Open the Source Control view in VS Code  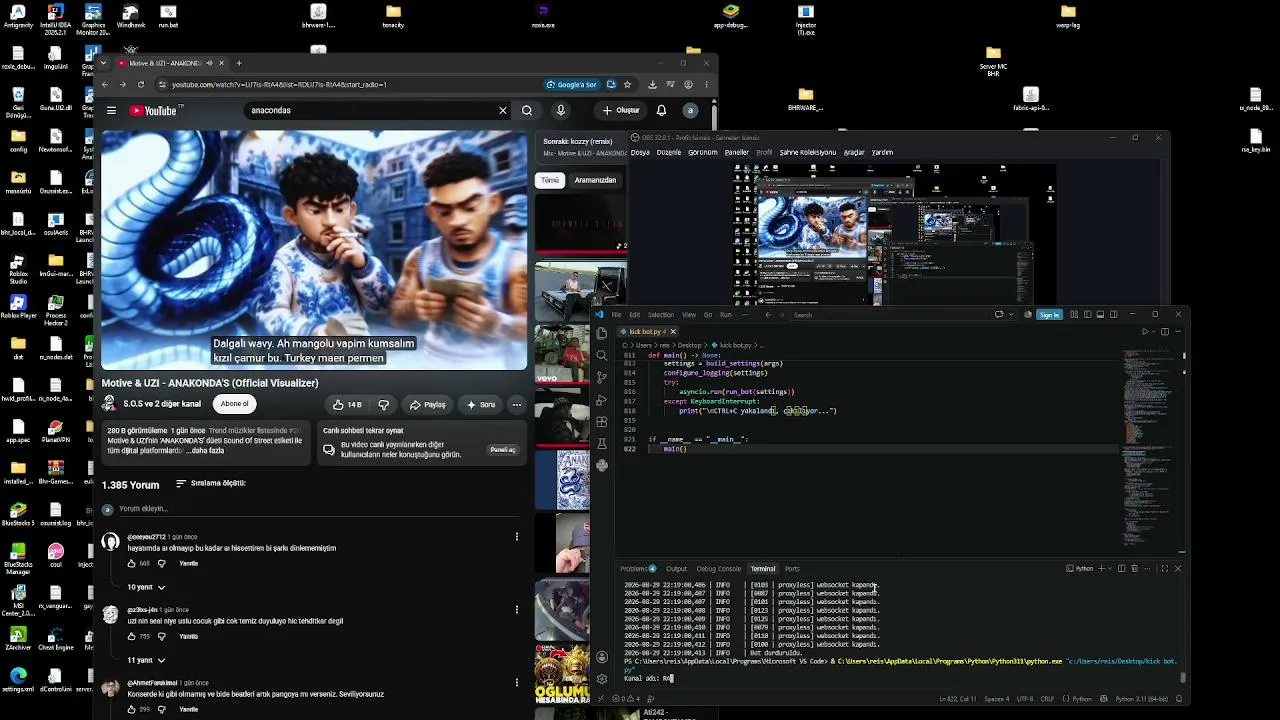coord(601,377)
